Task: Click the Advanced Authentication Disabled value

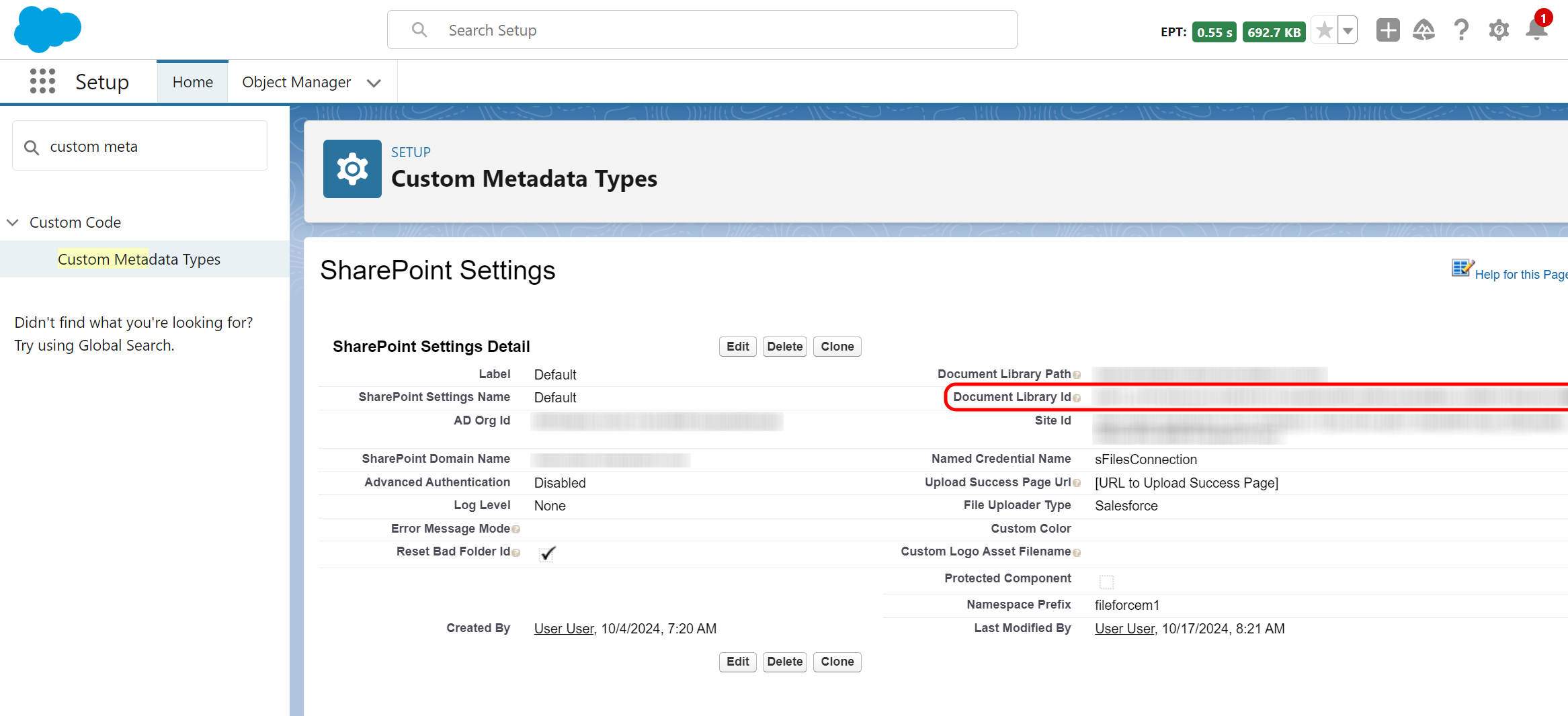Action: coord(560,483)
